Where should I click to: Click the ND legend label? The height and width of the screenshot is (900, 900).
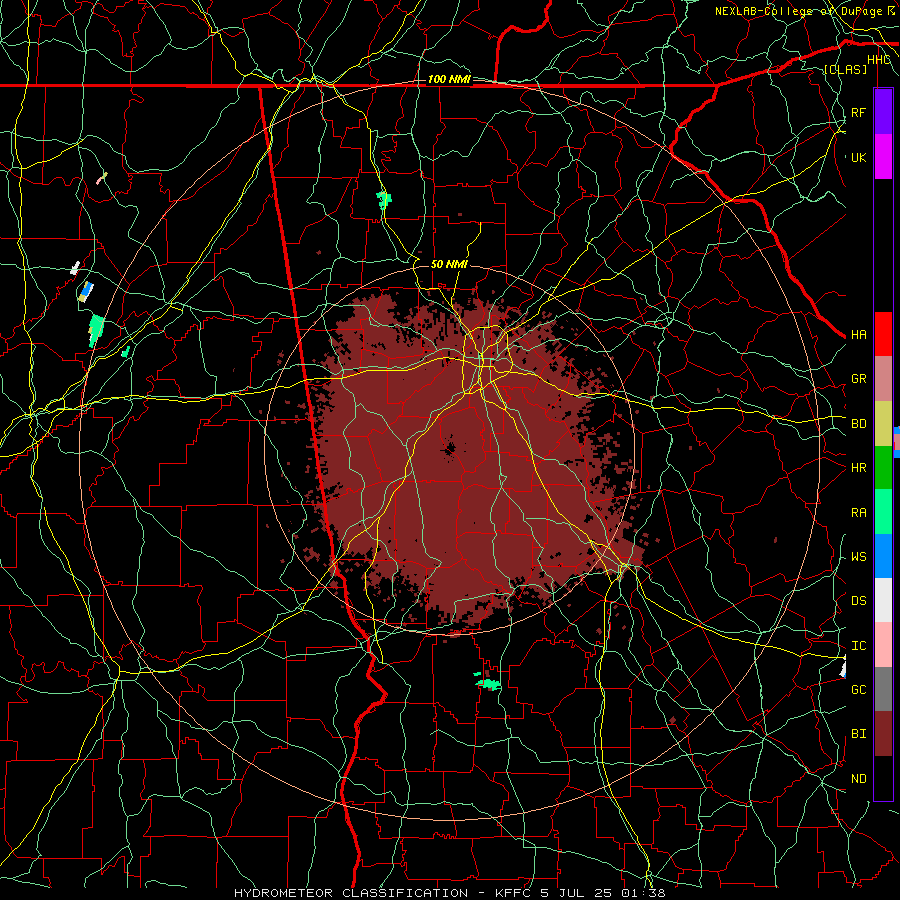pyautogui.click(x=858, y=779)
